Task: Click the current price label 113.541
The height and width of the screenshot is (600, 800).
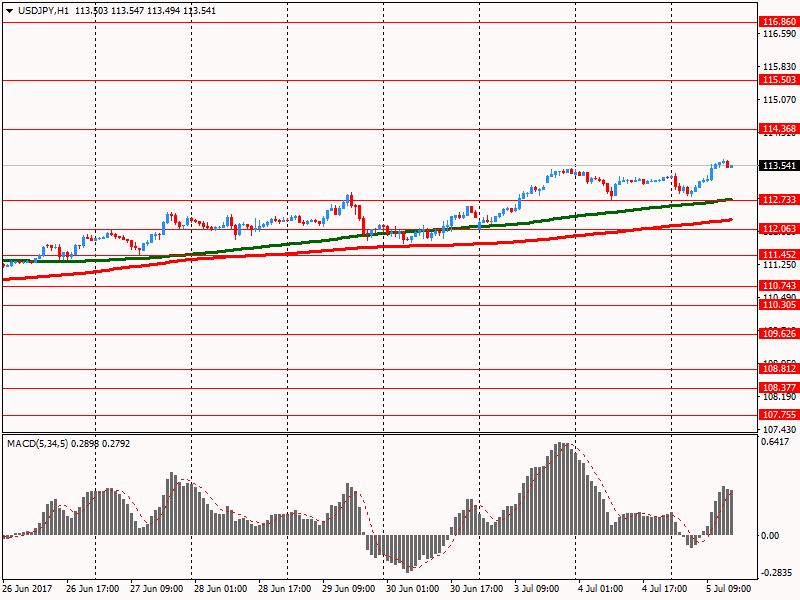Action: [x=779, y=166]
